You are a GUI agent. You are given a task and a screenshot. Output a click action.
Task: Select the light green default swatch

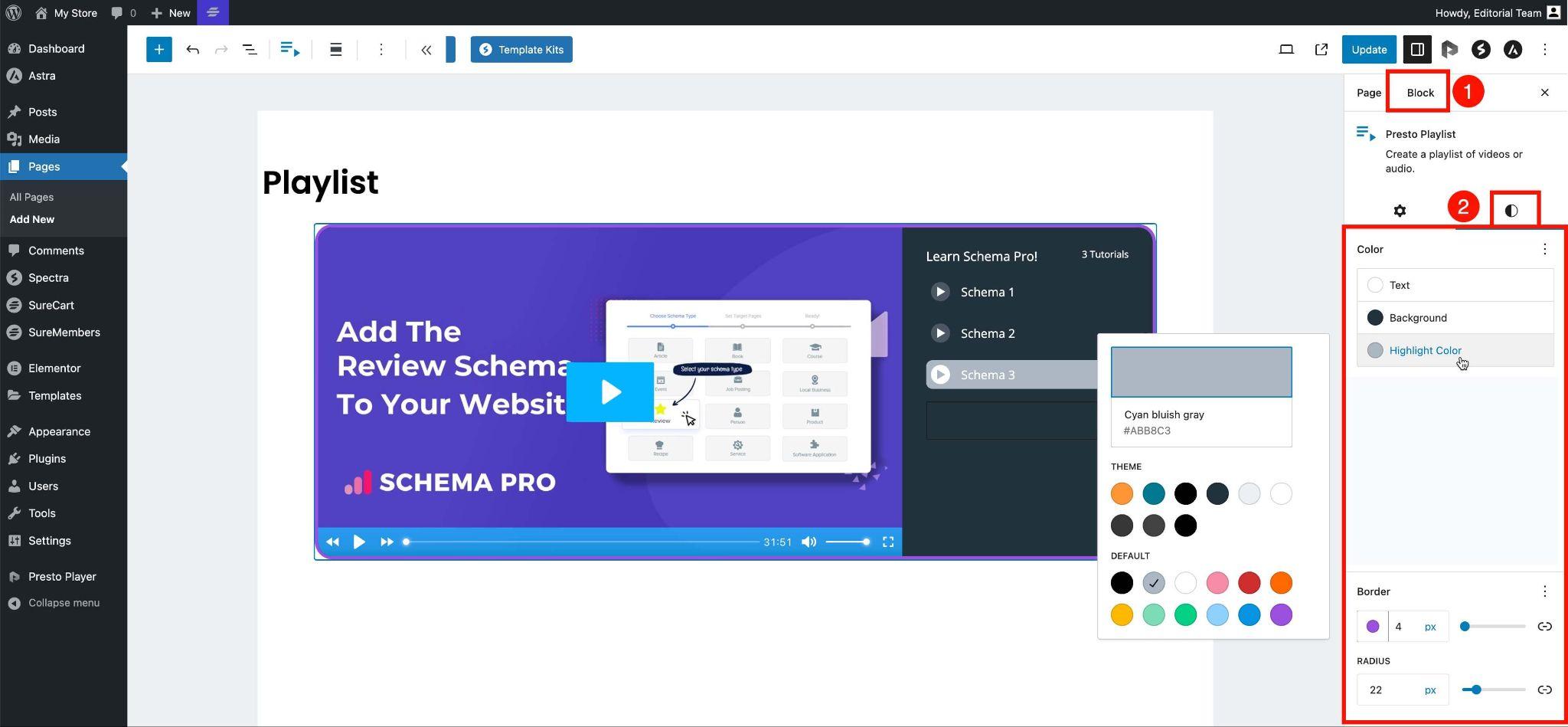1154,615
